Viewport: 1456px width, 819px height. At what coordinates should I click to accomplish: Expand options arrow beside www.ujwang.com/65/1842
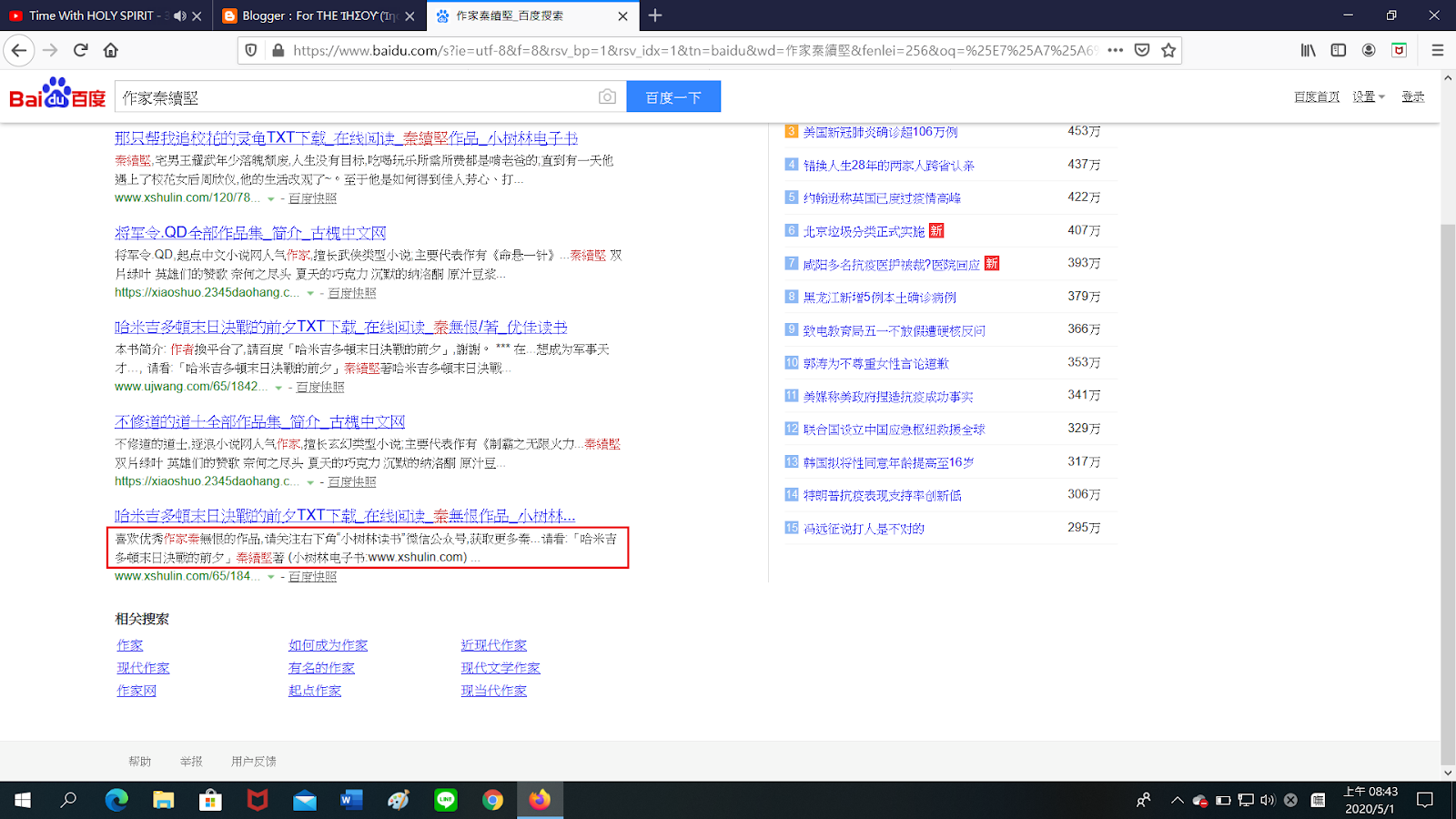click(x=278, y=388)
